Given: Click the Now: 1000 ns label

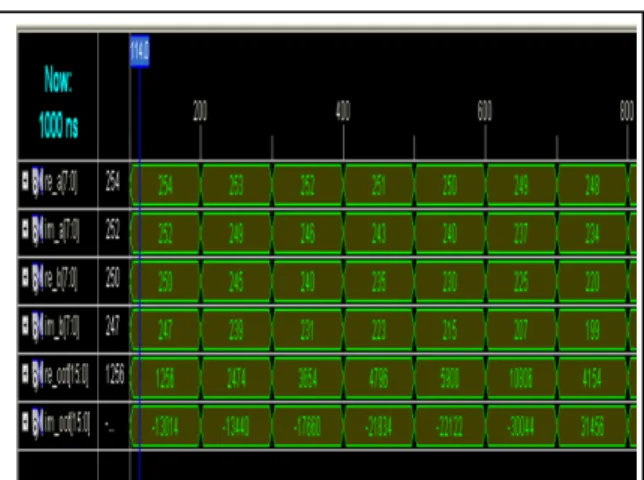Looking at the screenshot, I should (x=58, y=103).
